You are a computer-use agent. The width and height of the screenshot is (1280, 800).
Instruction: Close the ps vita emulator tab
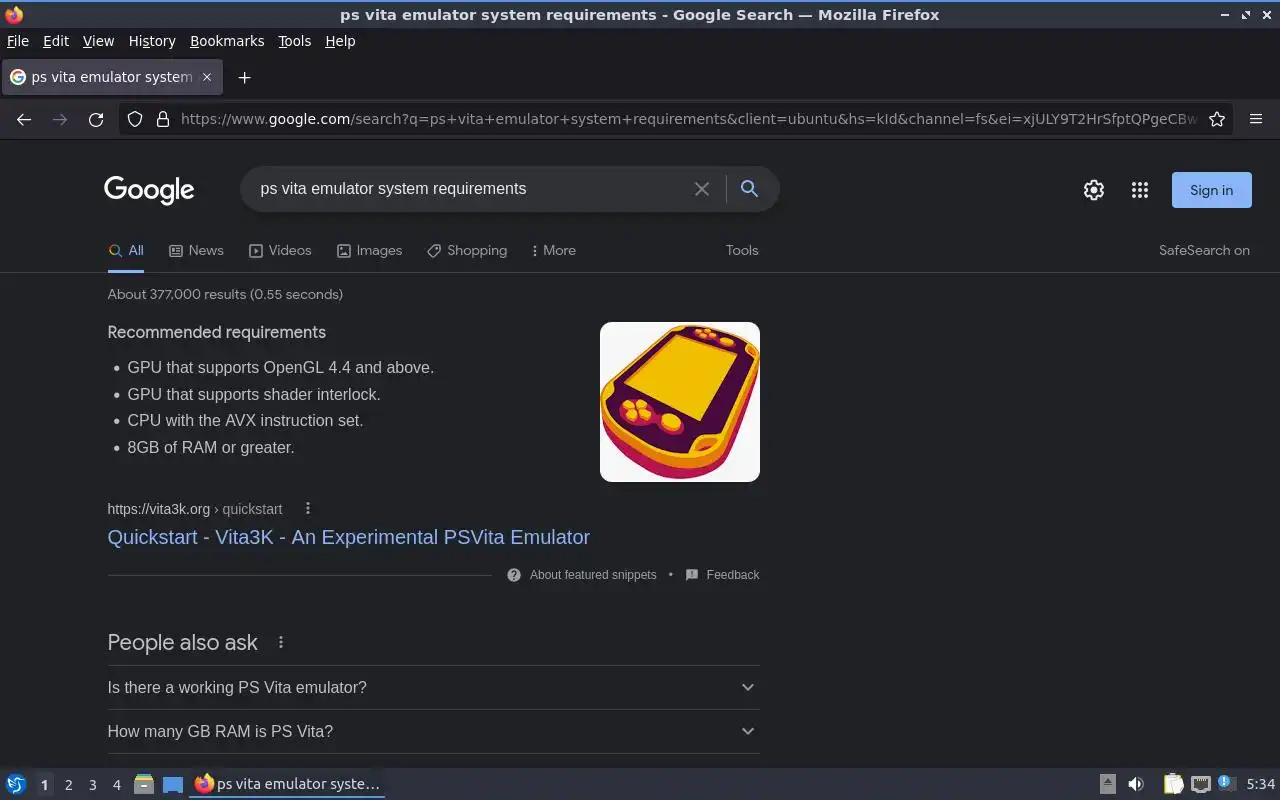[207, 77]
